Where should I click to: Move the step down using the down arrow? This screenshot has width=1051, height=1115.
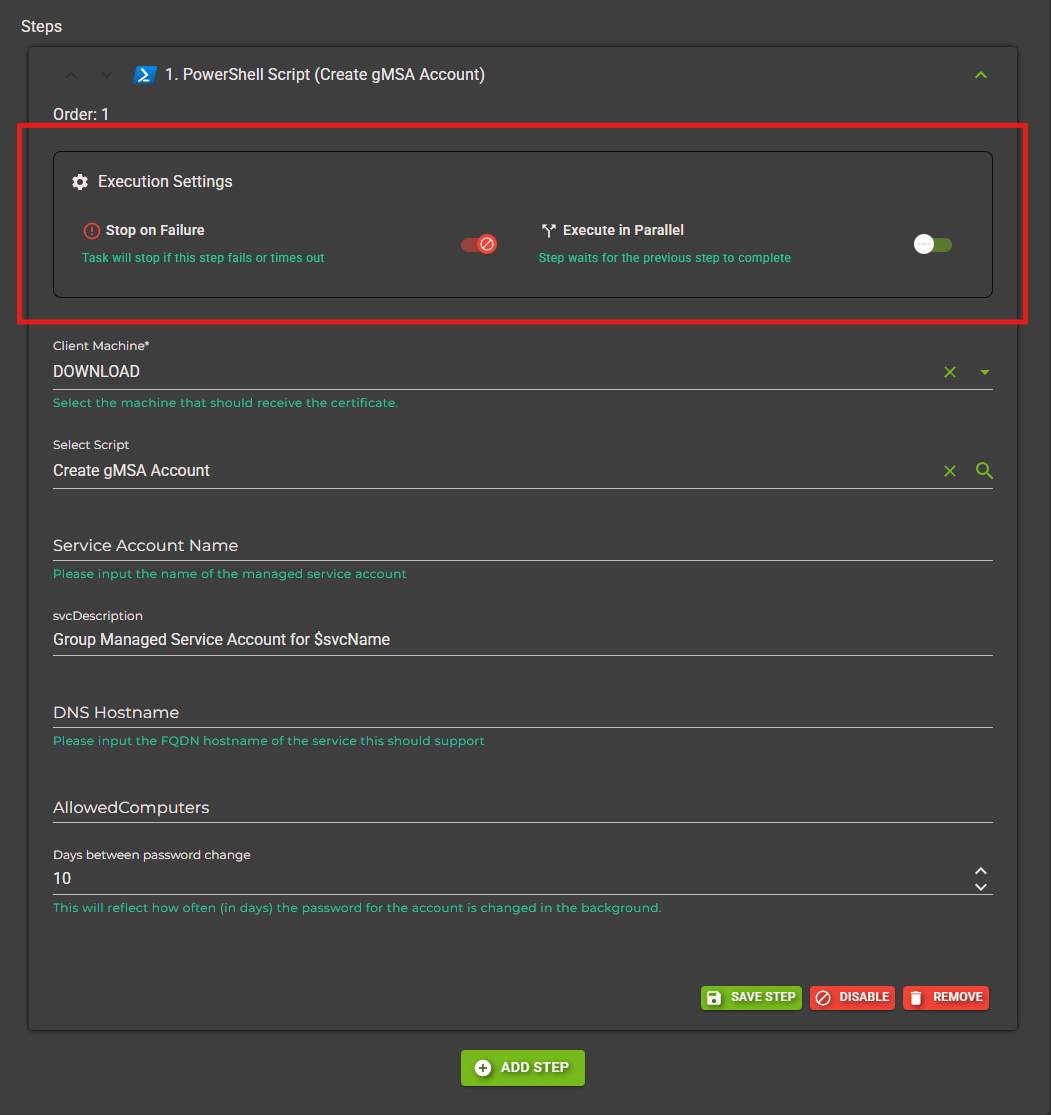pyautogui.click(x=106, y=74)
